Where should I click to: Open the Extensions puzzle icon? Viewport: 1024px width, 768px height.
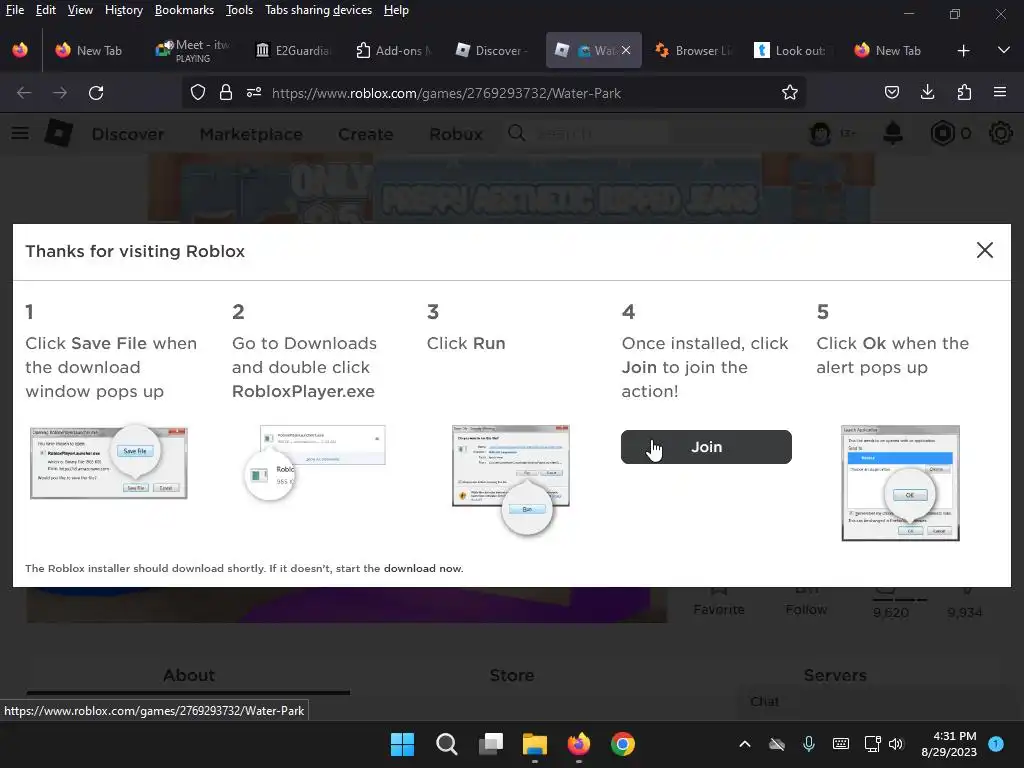click(x=964, y=93)
